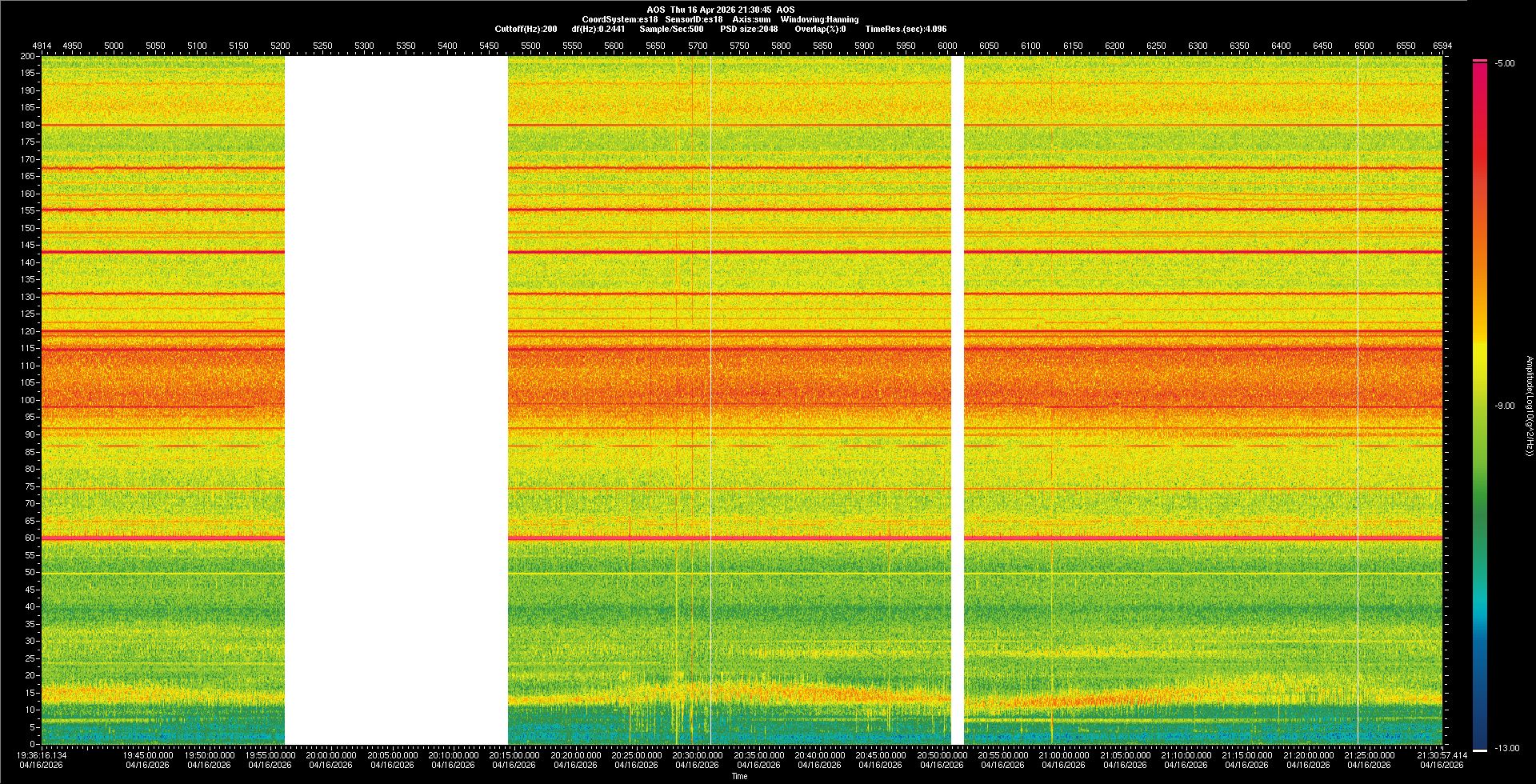Select the 21:00:00.000 time axis label
The image size is (1536, 784).
[1063, 755]
